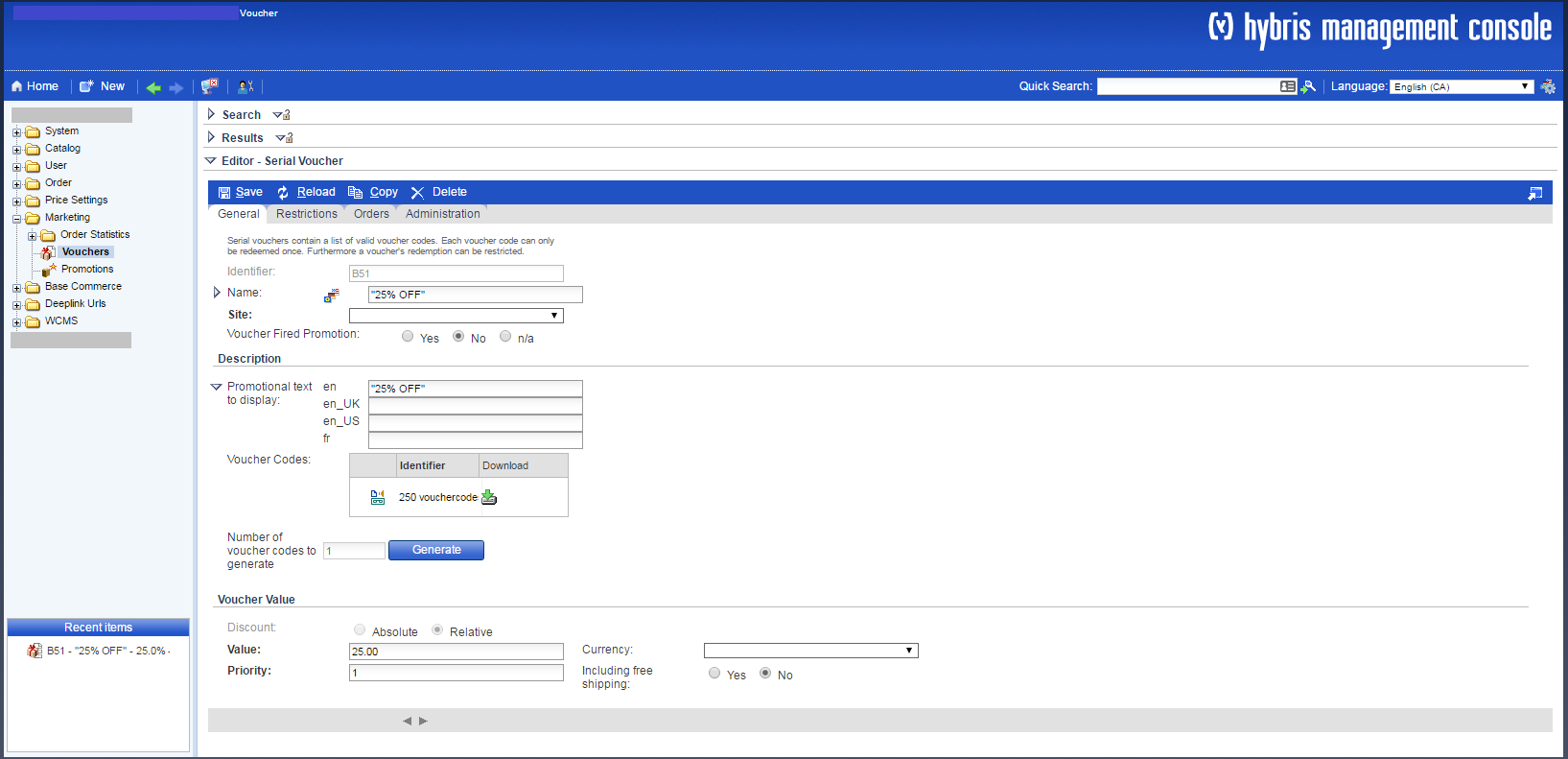This screenshot has width=1568, height=759.
Task: Create a new item with the New button
Action: pos(102,86)
